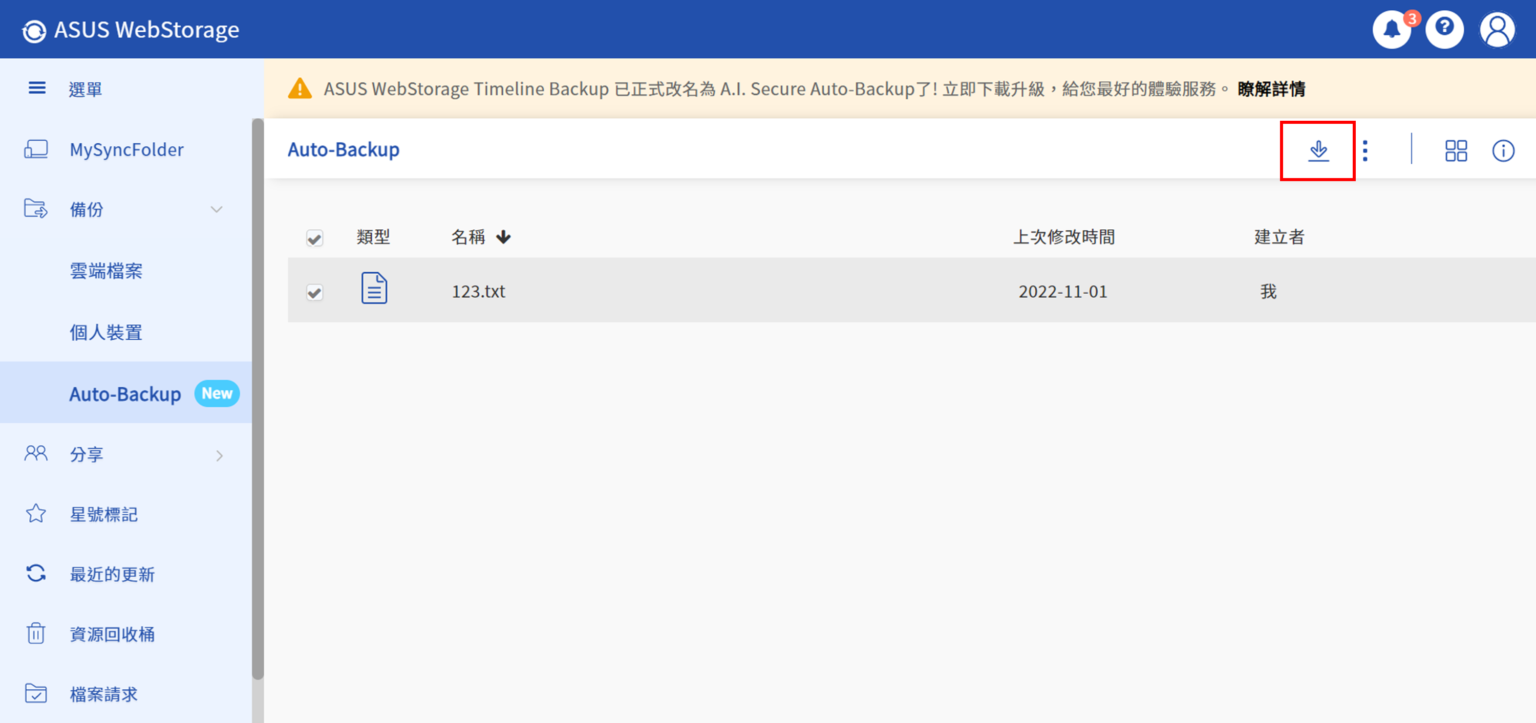Expand the 分享 section chevron
The height and width of the screenshot is (723, 1536).
click(219, 455)
